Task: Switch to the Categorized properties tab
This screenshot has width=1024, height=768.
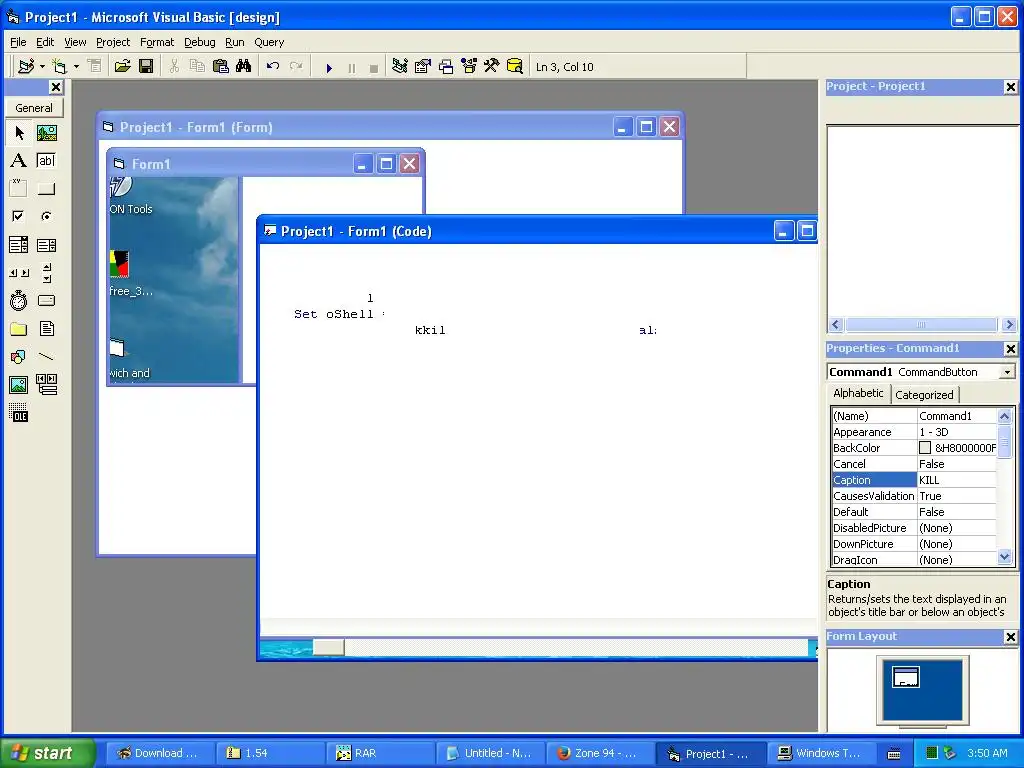Action: tap(924, 395)
